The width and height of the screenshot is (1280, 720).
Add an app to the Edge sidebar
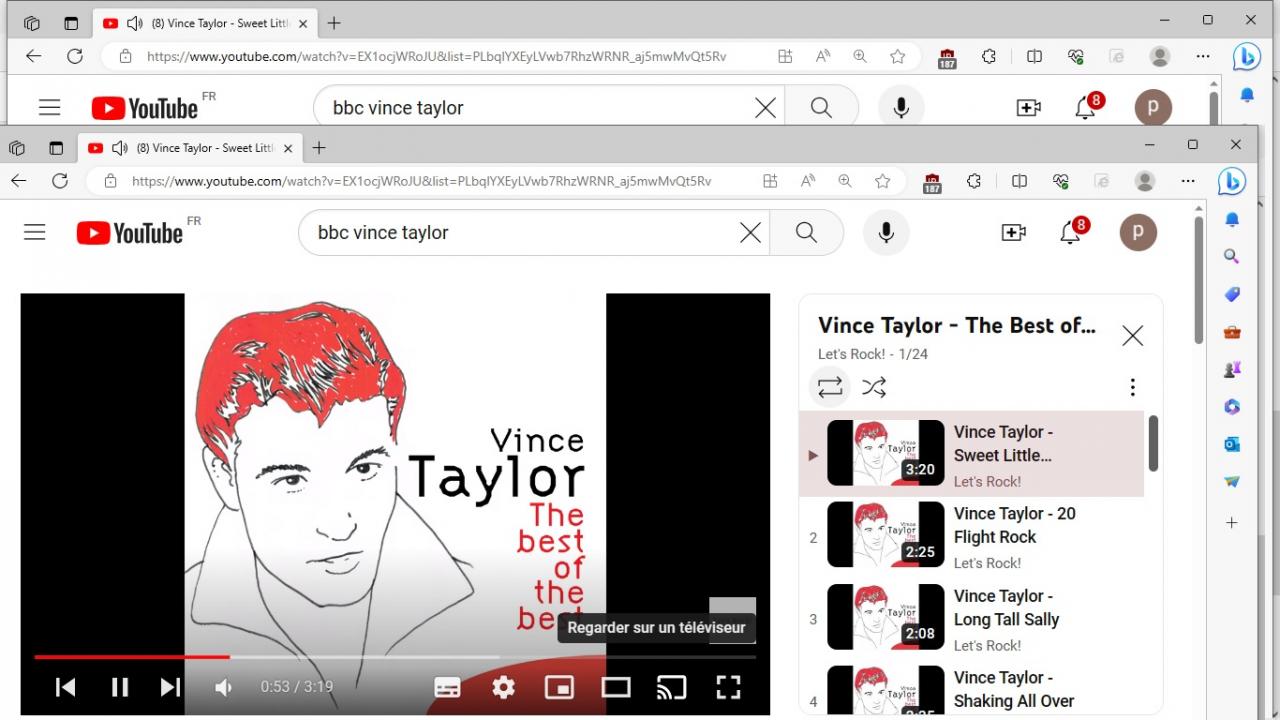[1232, 522]
